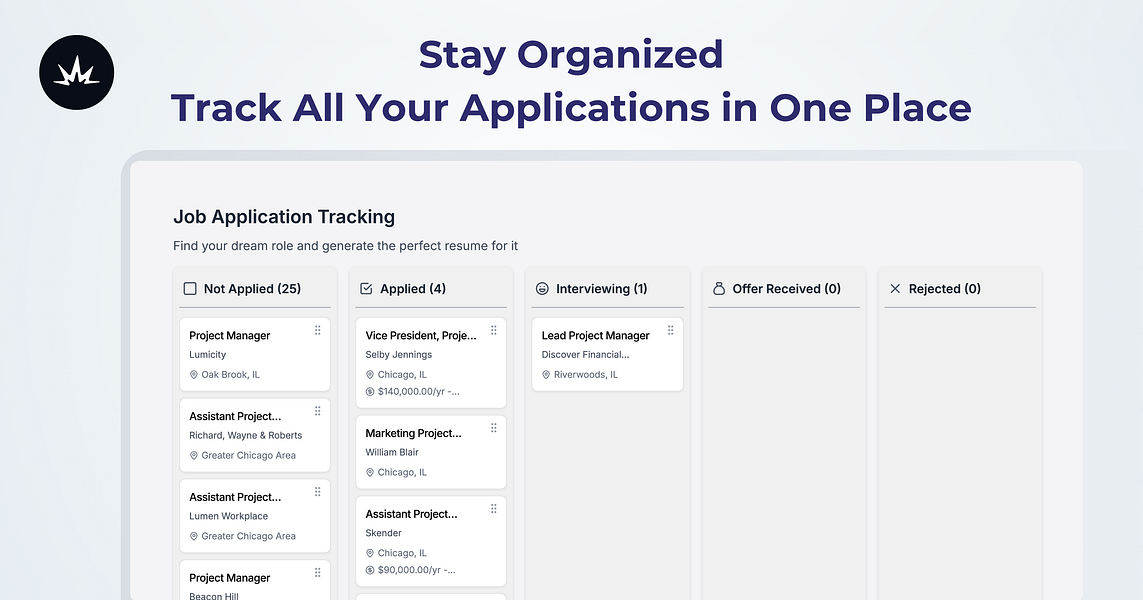Click drag handle on Lumen Workplace card
The width and height of the screenshot is (1143, 600).
pos(318,492)
